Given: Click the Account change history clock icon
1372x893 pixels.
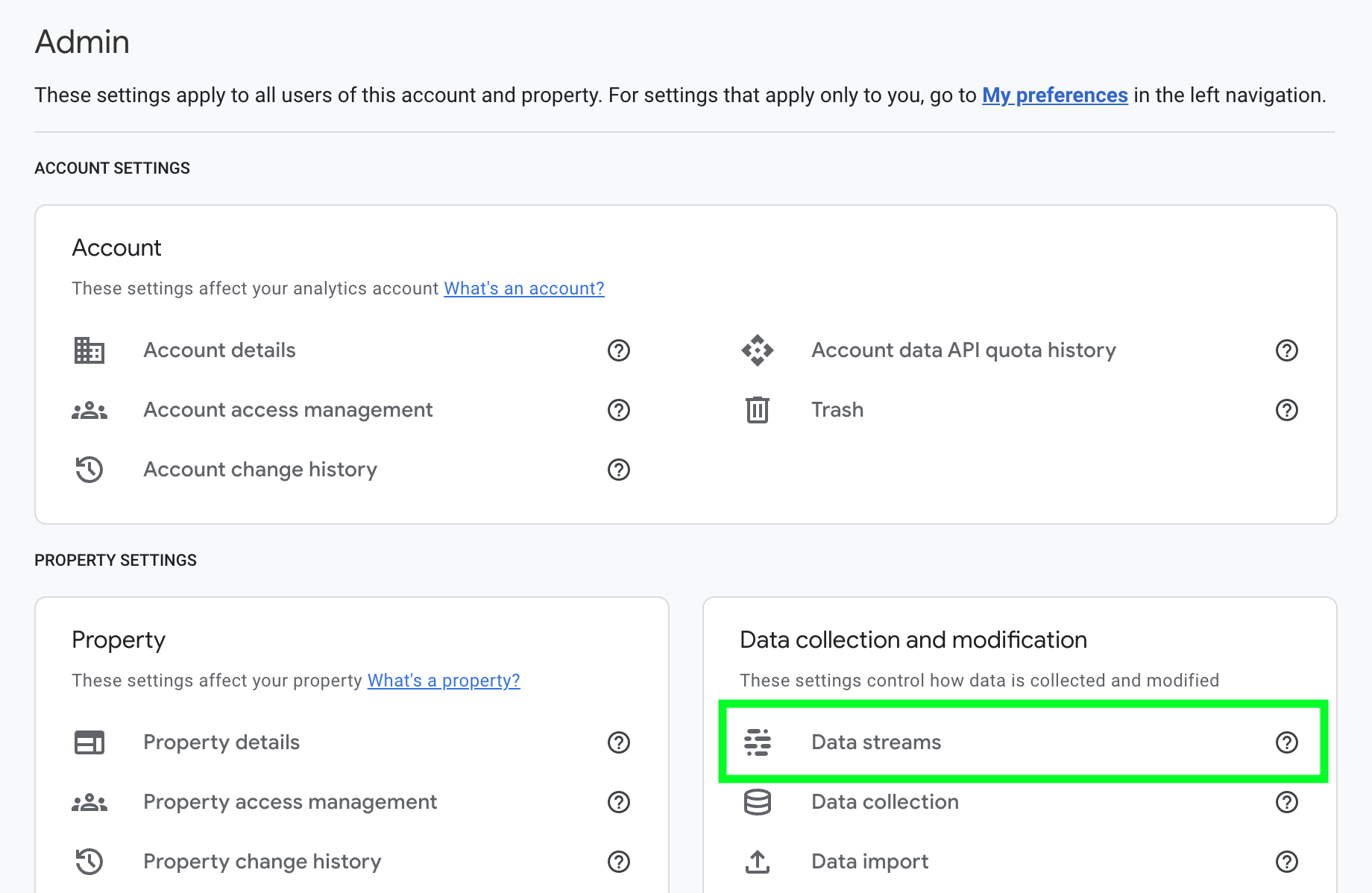Looking at the screenshot, I should [89, 470].
